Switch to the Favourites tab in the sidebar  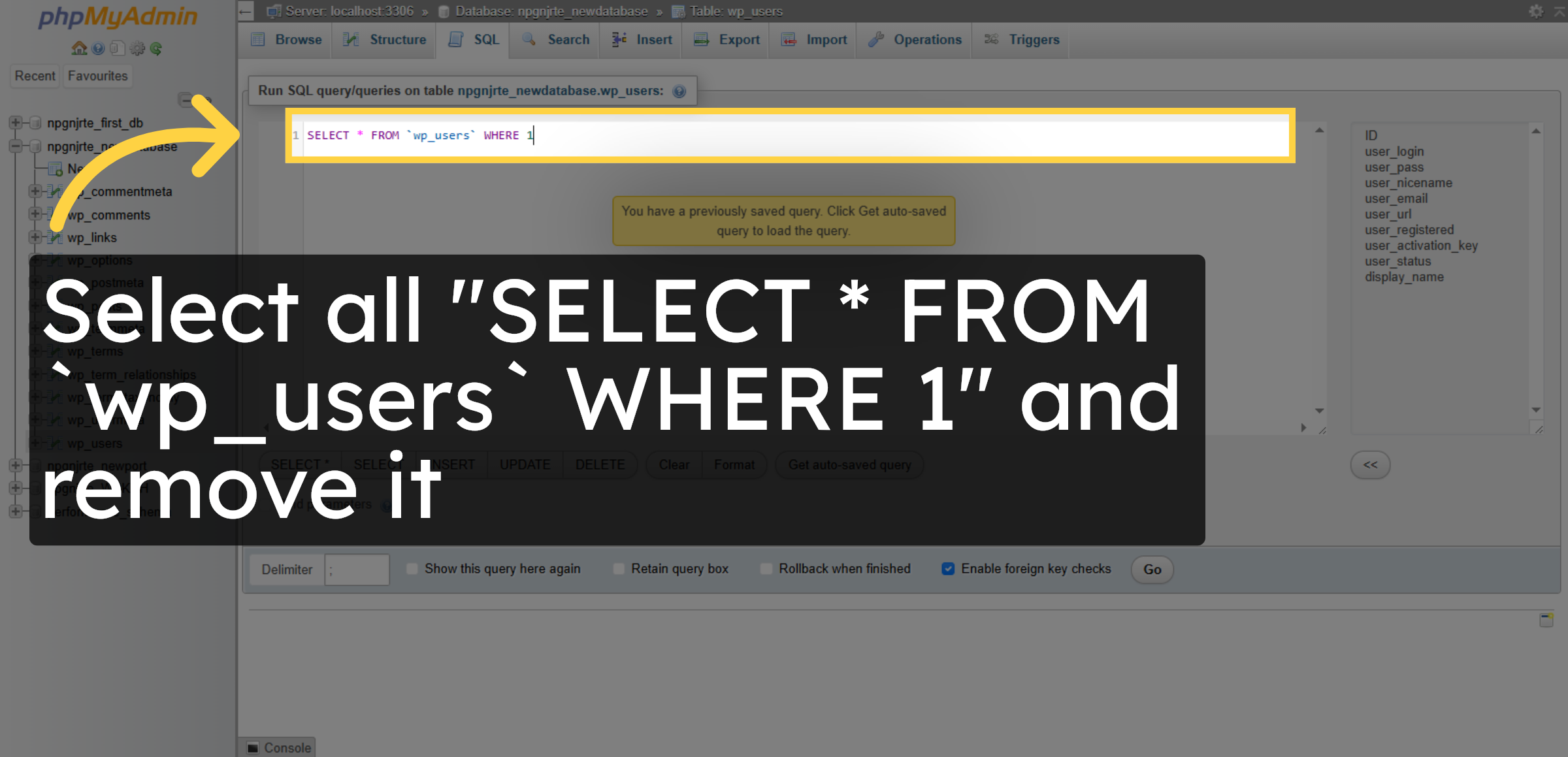[97, 76]
